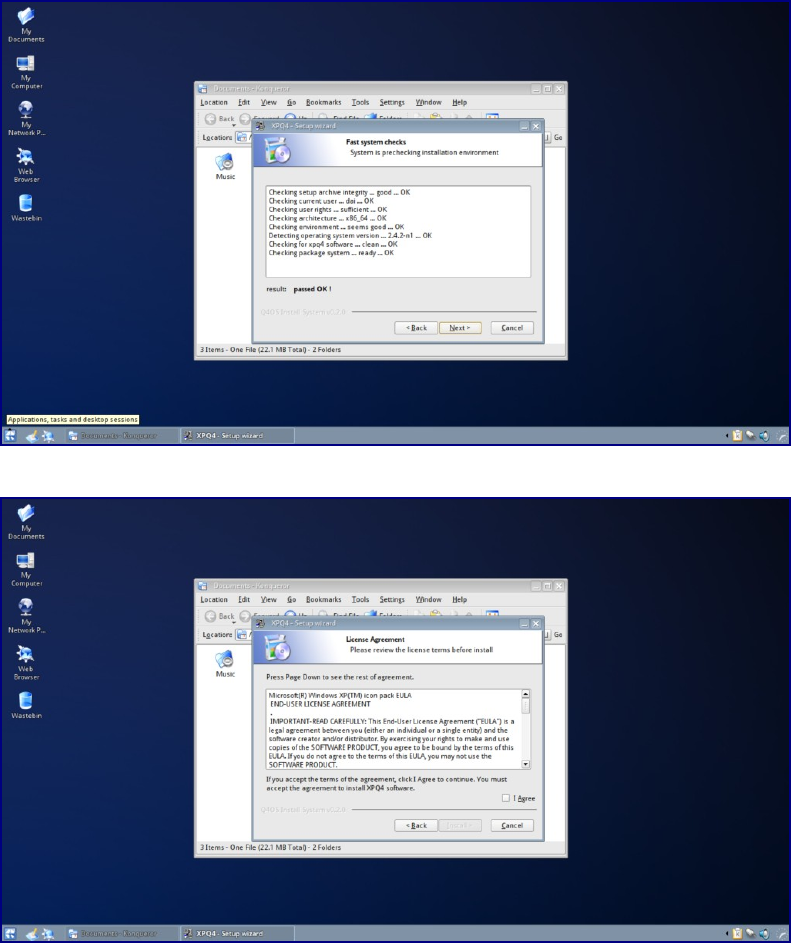Screen dimensions: 791x943
Task: Open Settings menu in lower Konqueror window
Action: 392,600
